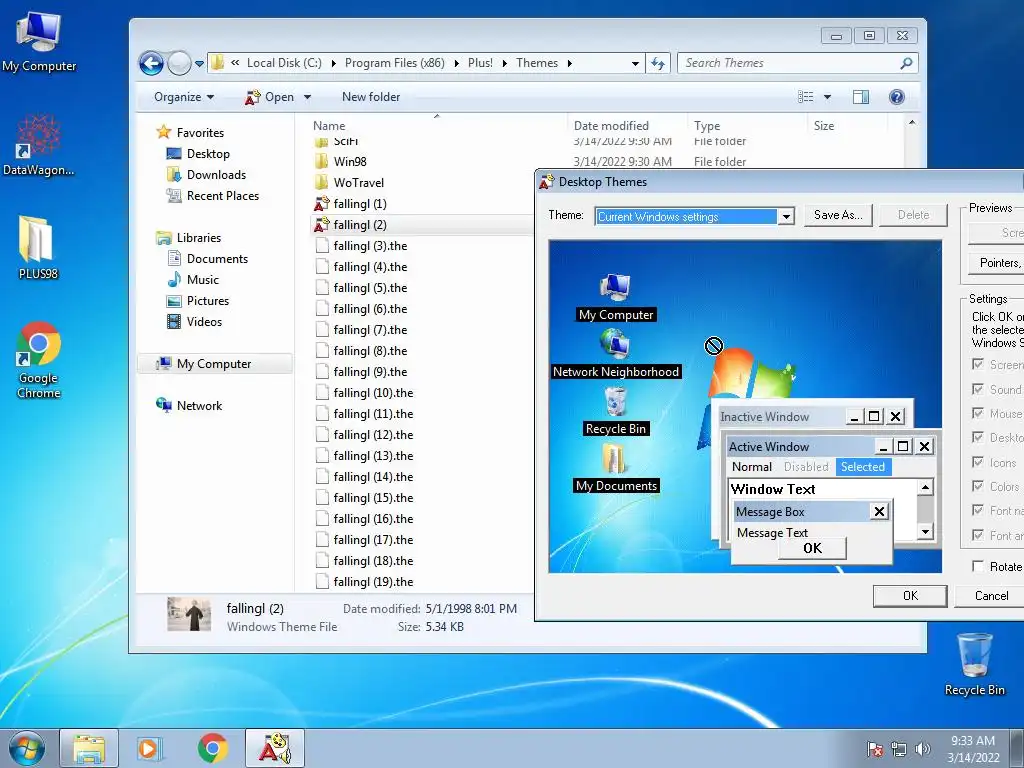The image size is (1024, 768).
Task: Click the OK button in preview Message Box
Action: (812, 548)
